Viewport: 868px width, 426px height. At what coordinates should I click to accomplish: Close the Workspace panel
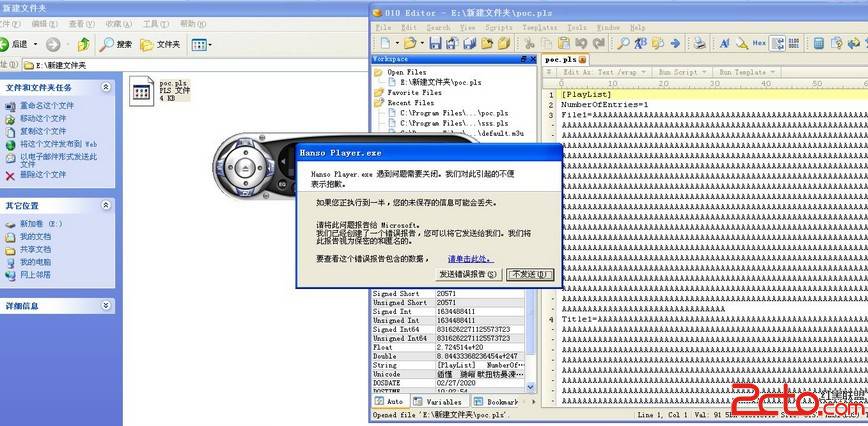(x=533, y=59)
